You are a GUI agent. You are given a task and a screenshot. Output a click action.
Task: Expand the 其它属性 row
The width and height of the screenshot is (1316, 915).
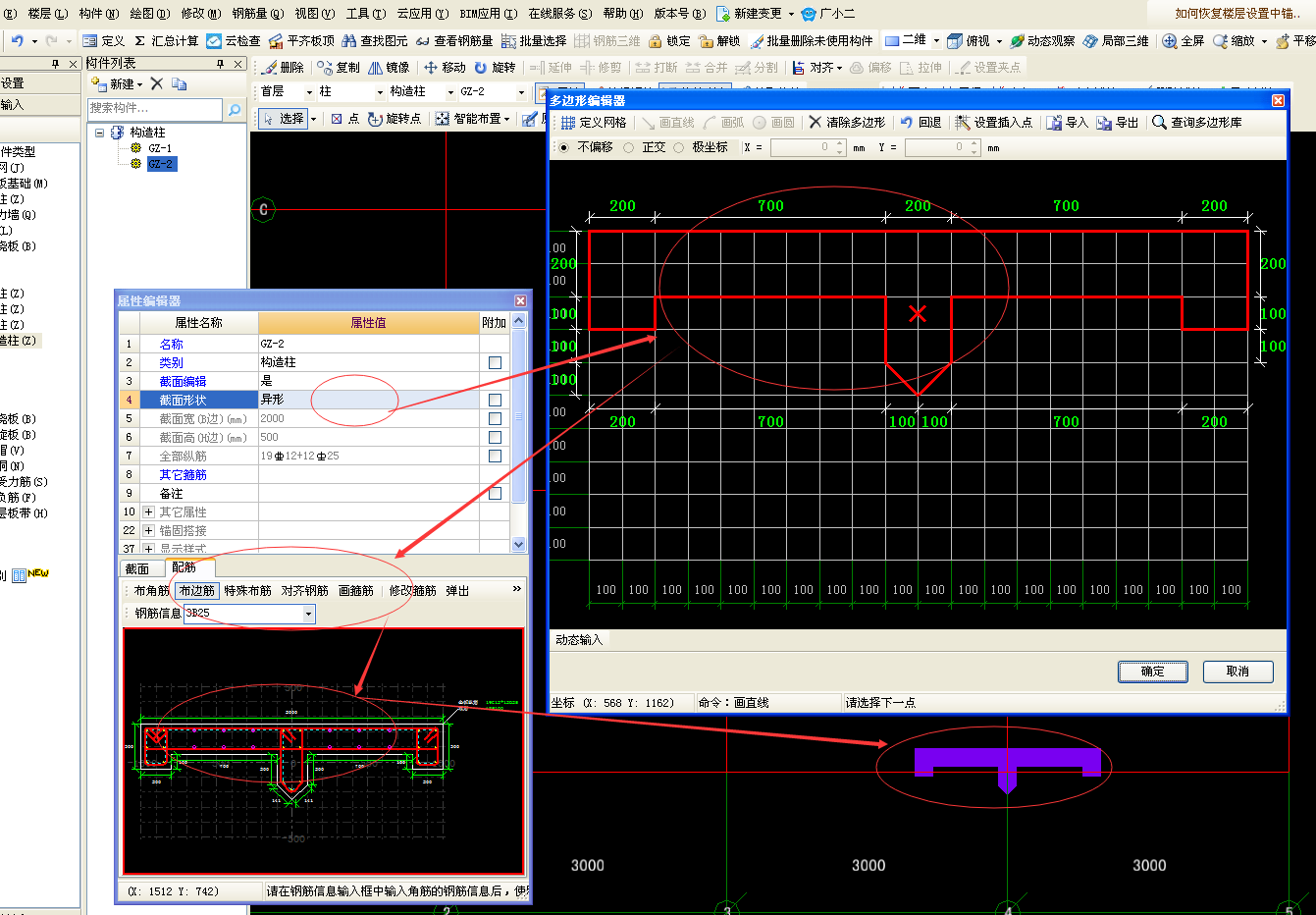(148, 511)
